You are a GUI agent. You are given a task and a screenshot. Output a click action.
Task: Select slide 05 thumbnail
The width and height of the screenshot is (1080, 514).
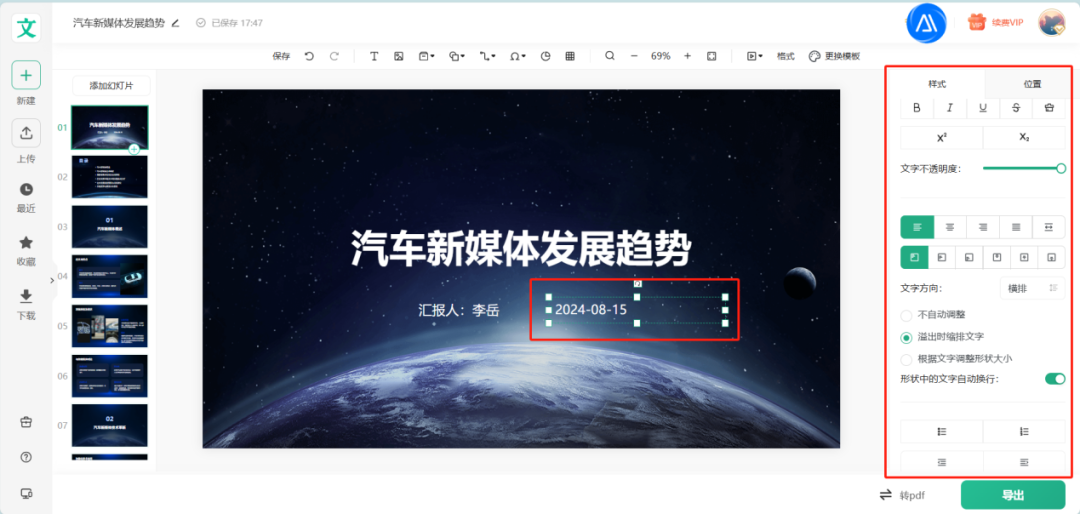pos(110,326)
